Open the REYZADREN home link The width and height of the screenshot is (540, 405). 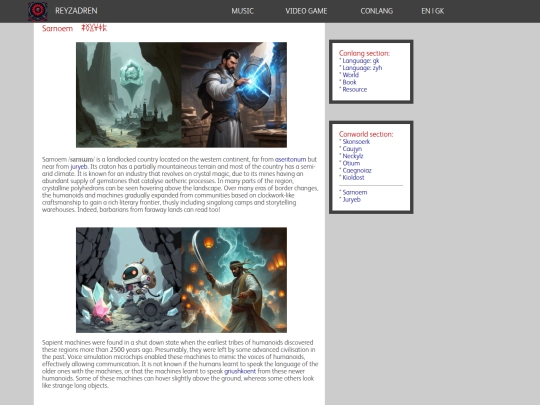point(76,11)
